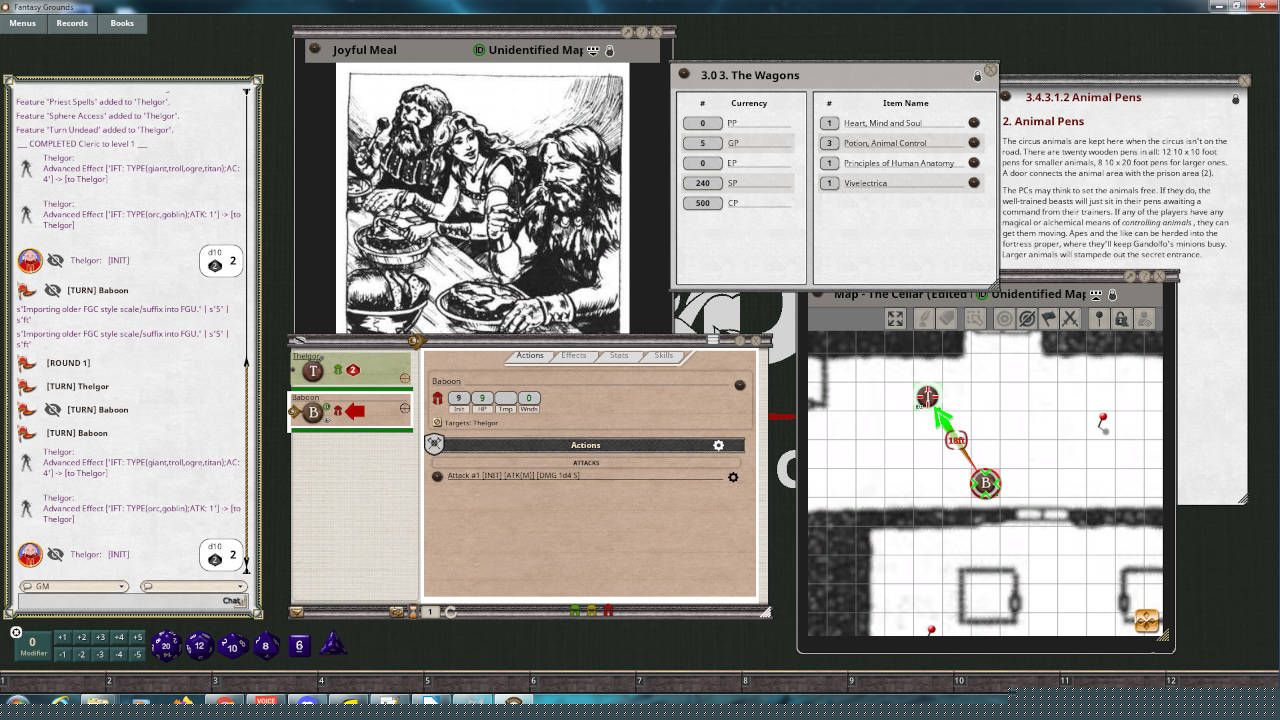Toggle the red faction helmet filter
This screenshot has width=1280, height=720.
607,611
